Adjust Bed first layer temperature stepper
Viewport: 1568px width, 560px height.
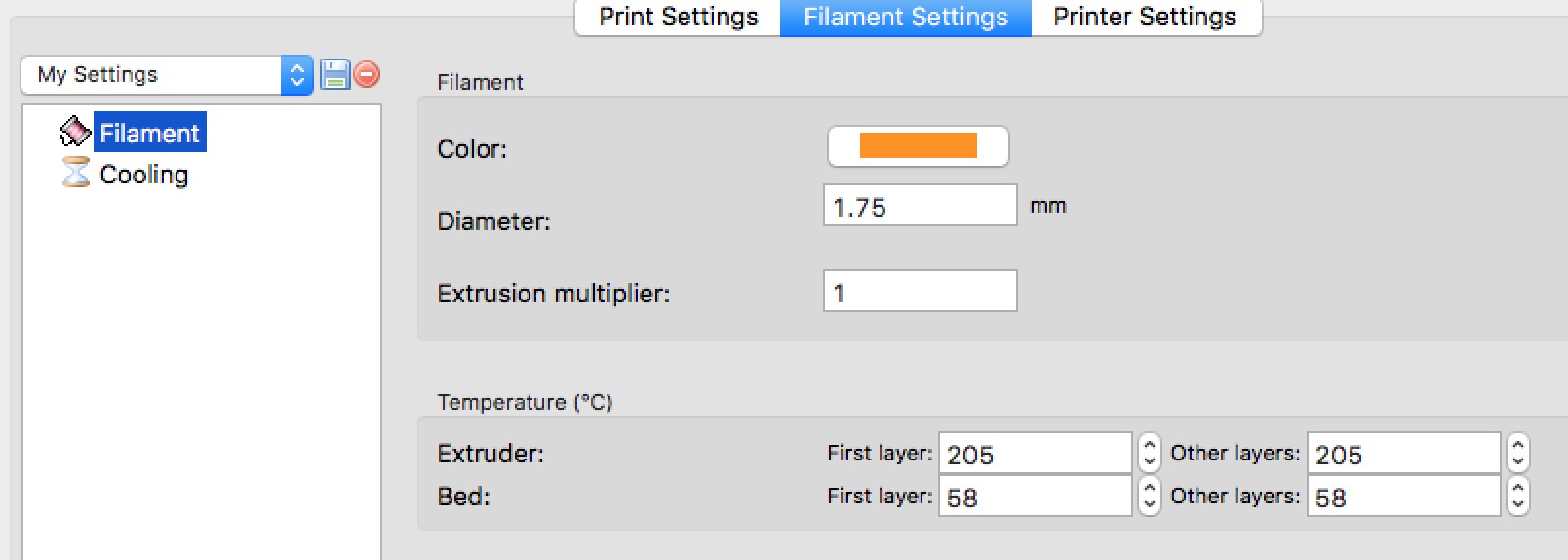tap(1150, 496)
